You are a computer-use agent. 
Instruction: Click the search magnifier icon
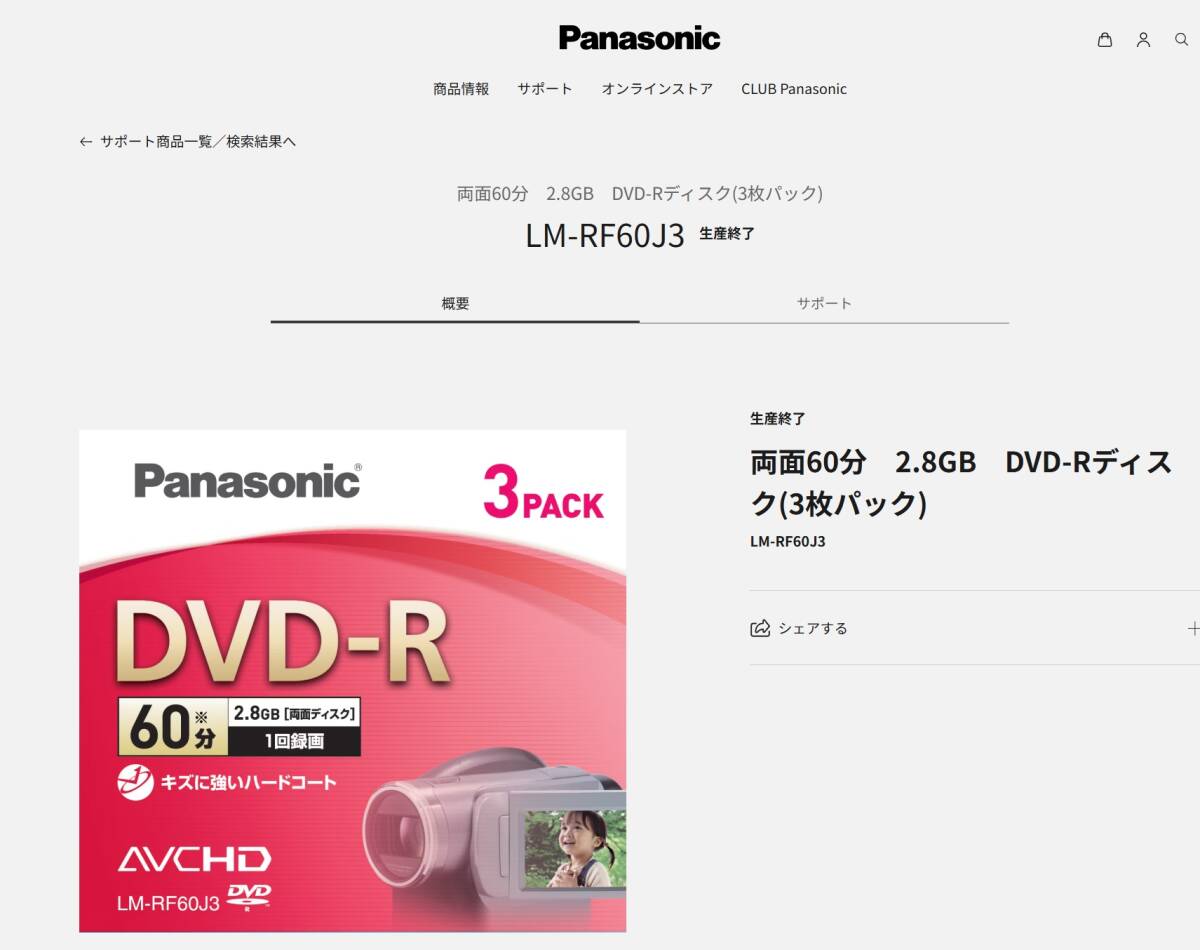pyautogui.click(x=1181, y=40)
